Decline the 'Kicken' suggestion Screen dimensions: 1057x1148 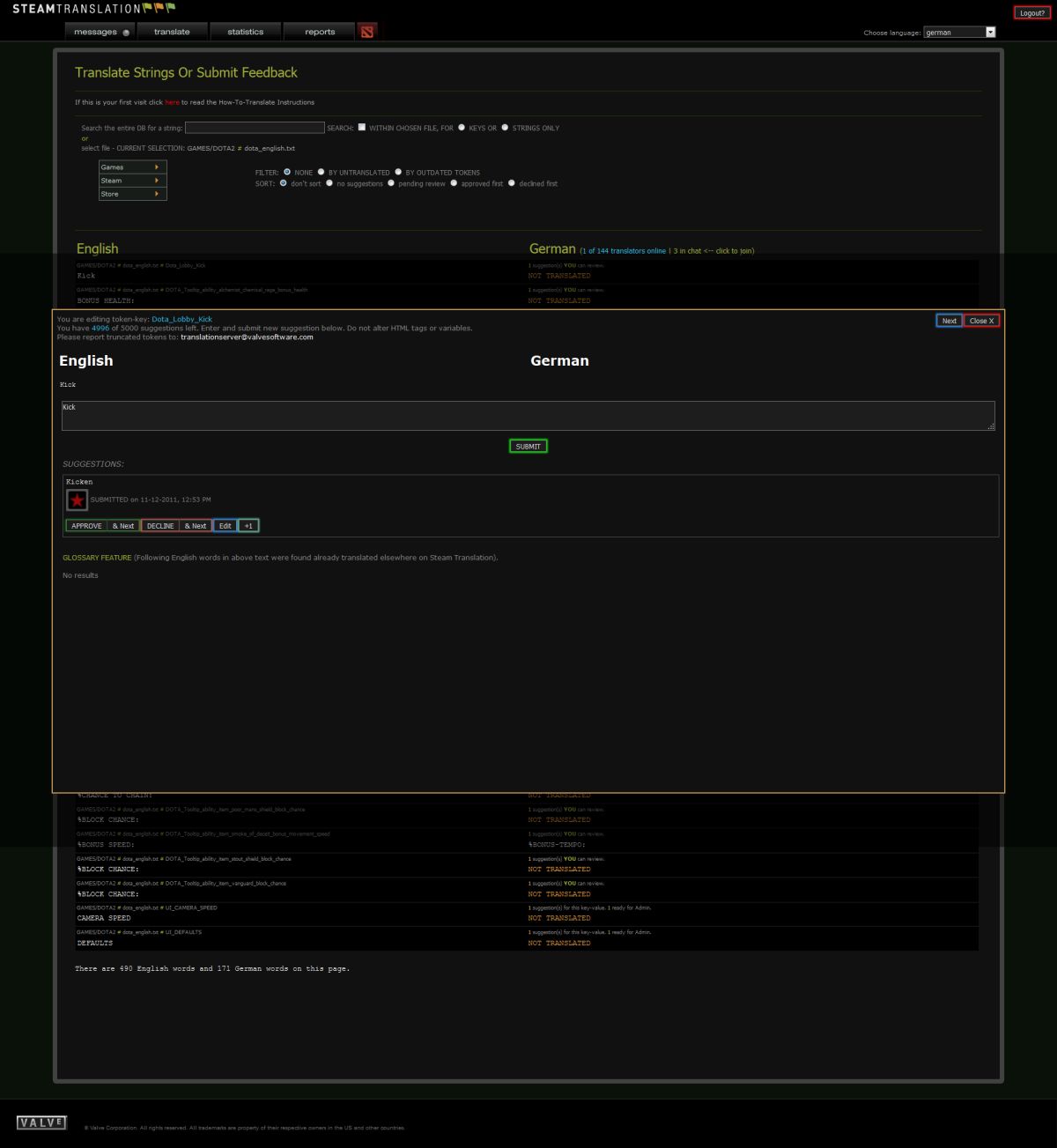(160, 526)
